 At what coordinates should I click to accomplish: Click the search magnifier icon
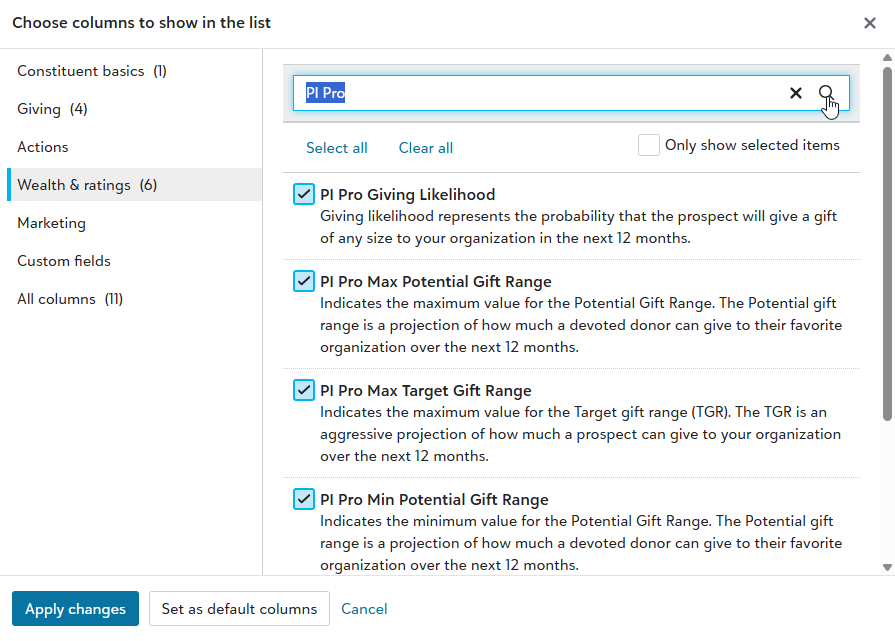coord(828,92)
